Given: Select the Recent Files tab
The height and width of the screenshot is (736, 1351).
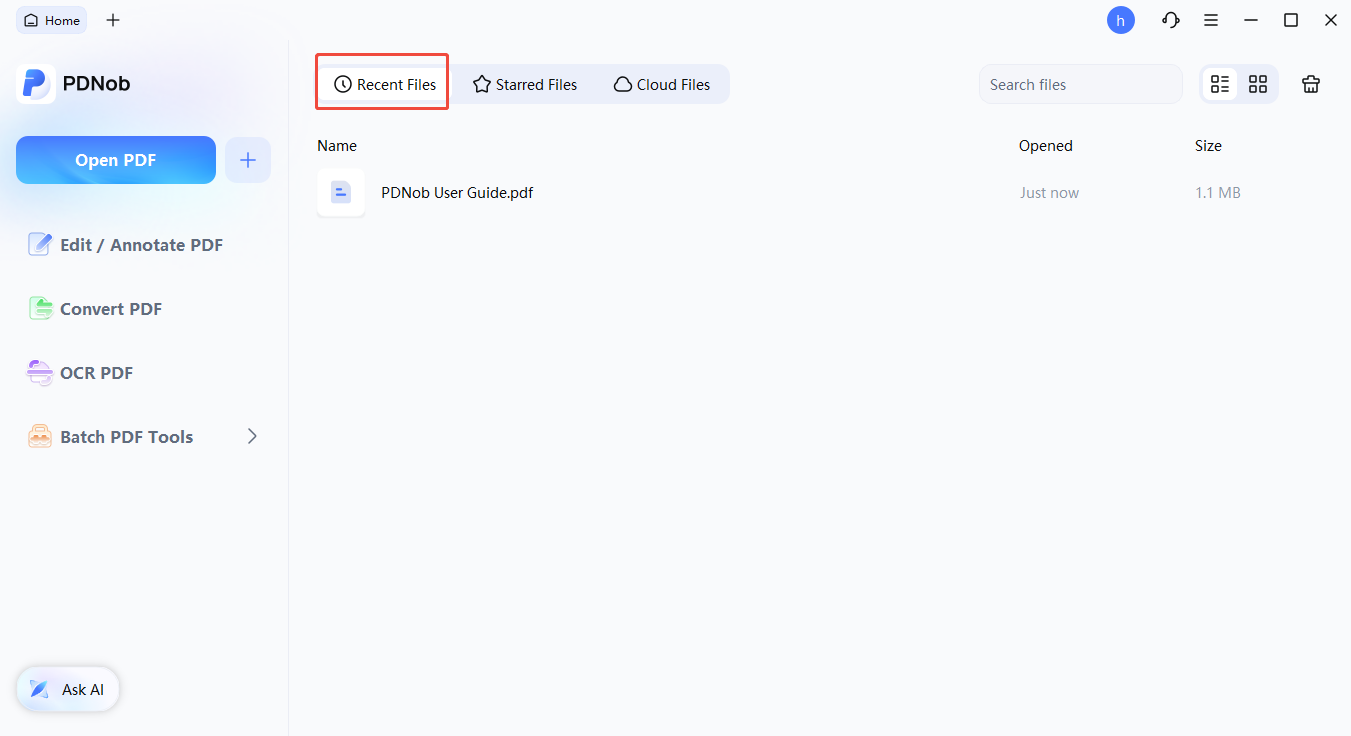Looking at the screenshot, I should click(x=385, y=85).
